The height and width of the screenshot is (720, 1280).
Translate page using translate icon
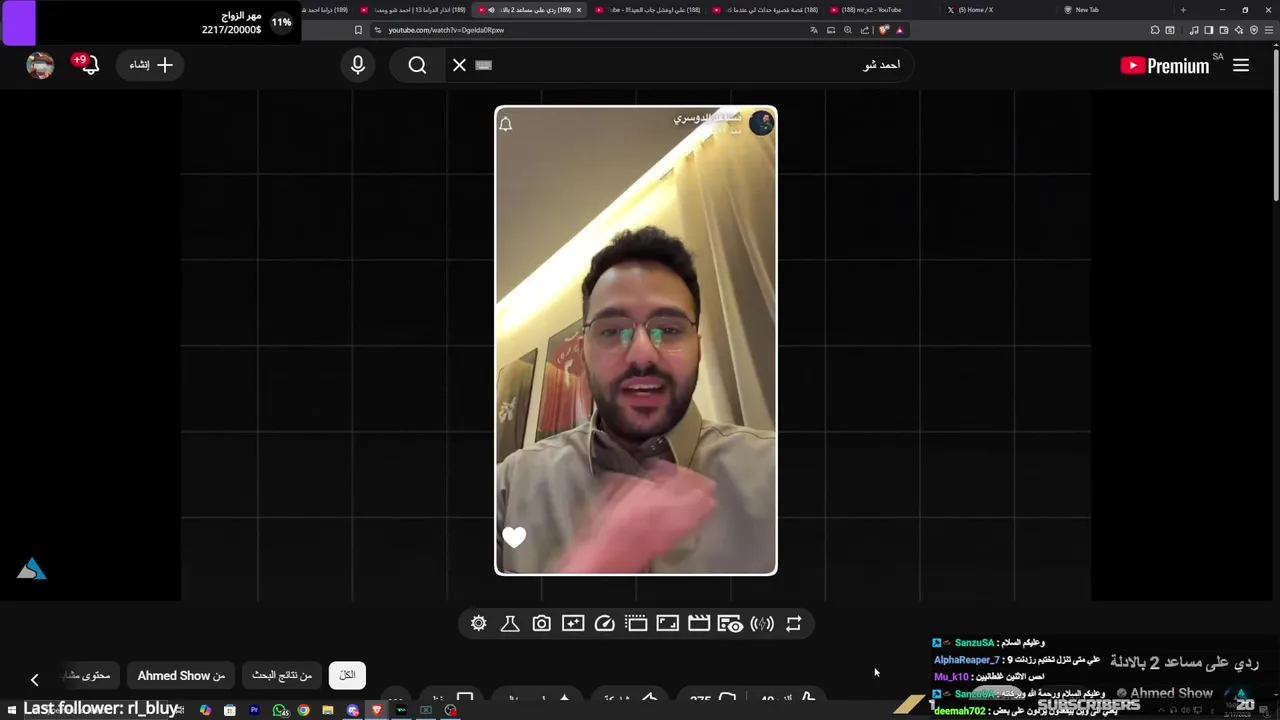(x=814, y=30)
